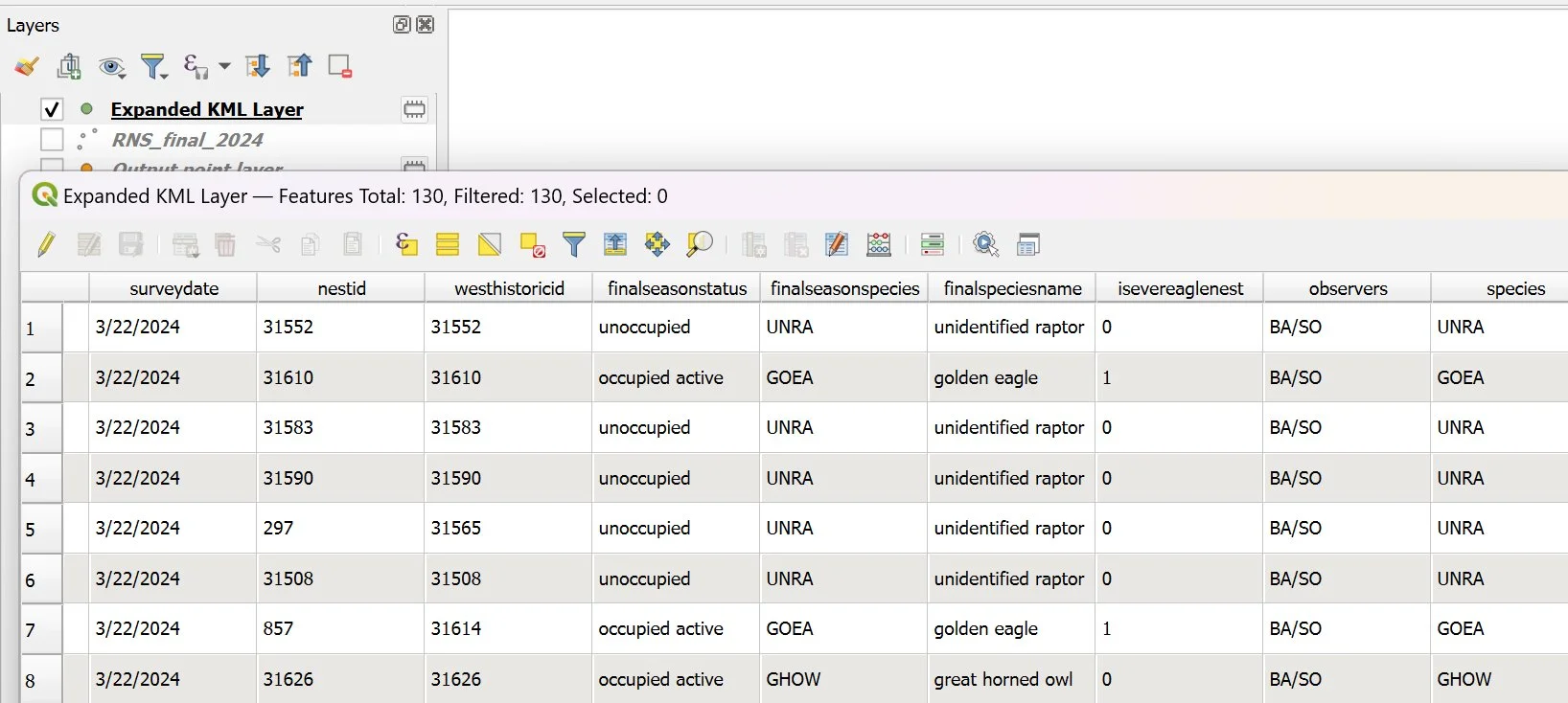The width and height of the screenshot is (1568, 703).
Task: Click the Paste features icon
Action: pyautogui.click(x=353, y=244)
